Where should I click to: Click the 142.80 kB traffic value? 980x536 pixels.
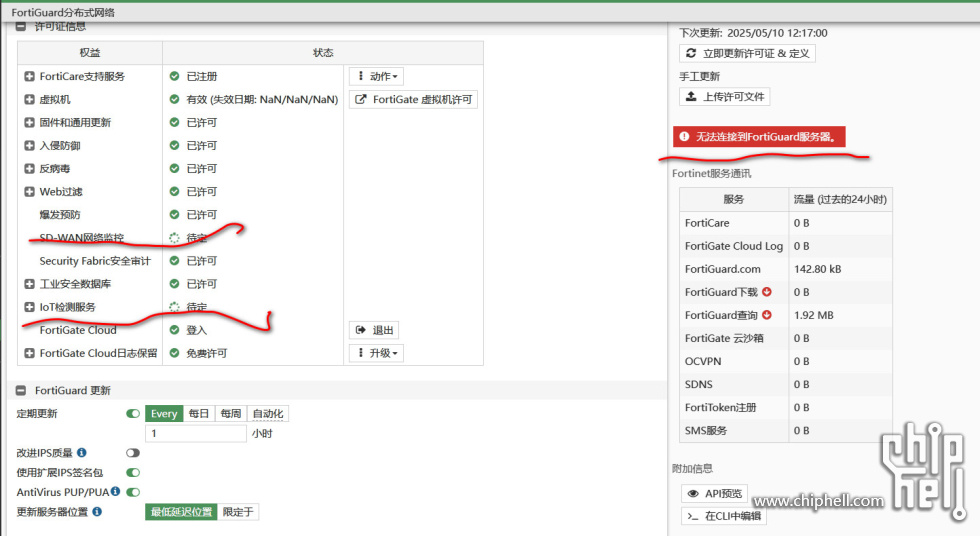click(x=818, y=269)
